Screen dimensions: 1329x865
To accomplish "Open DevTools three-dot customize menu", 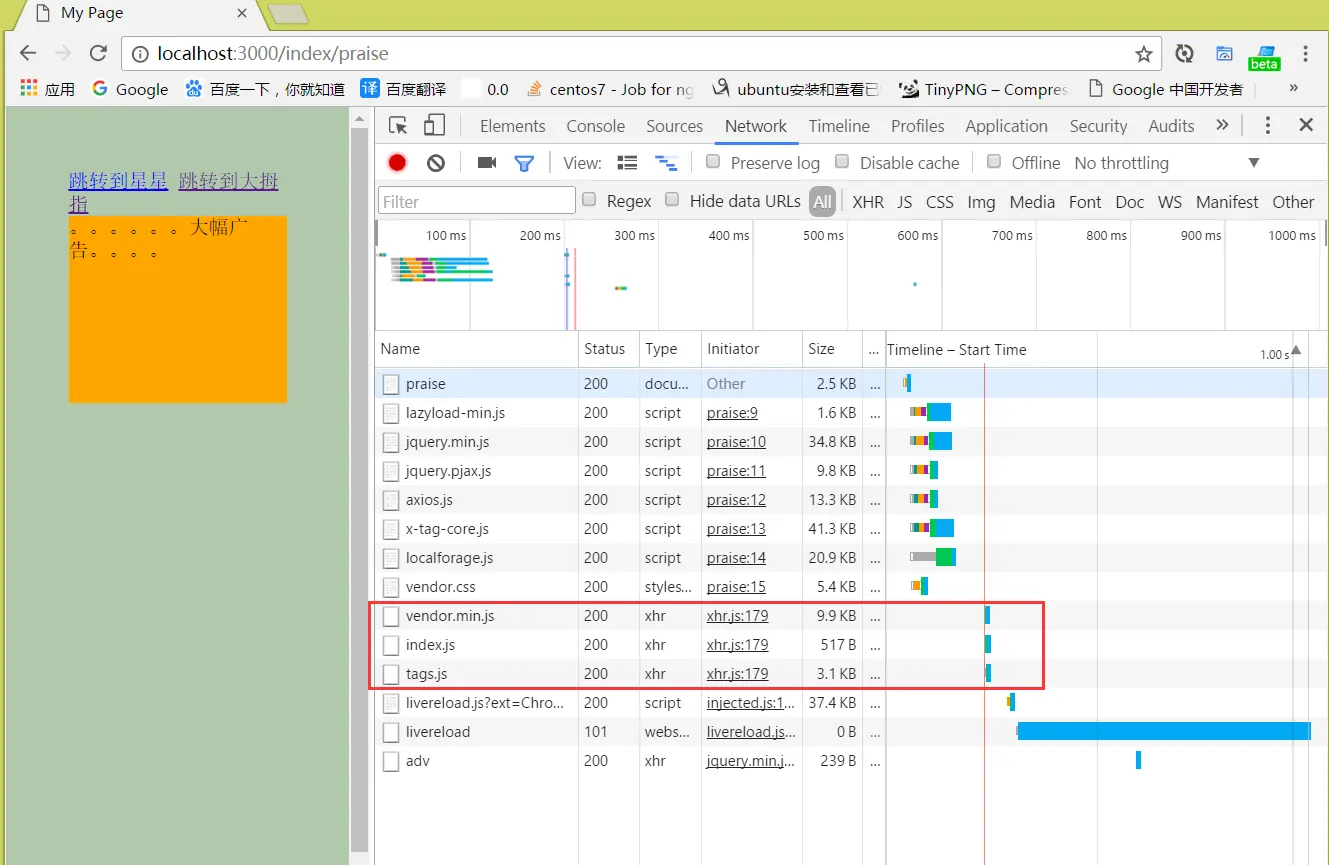I will click(1268, 125).
